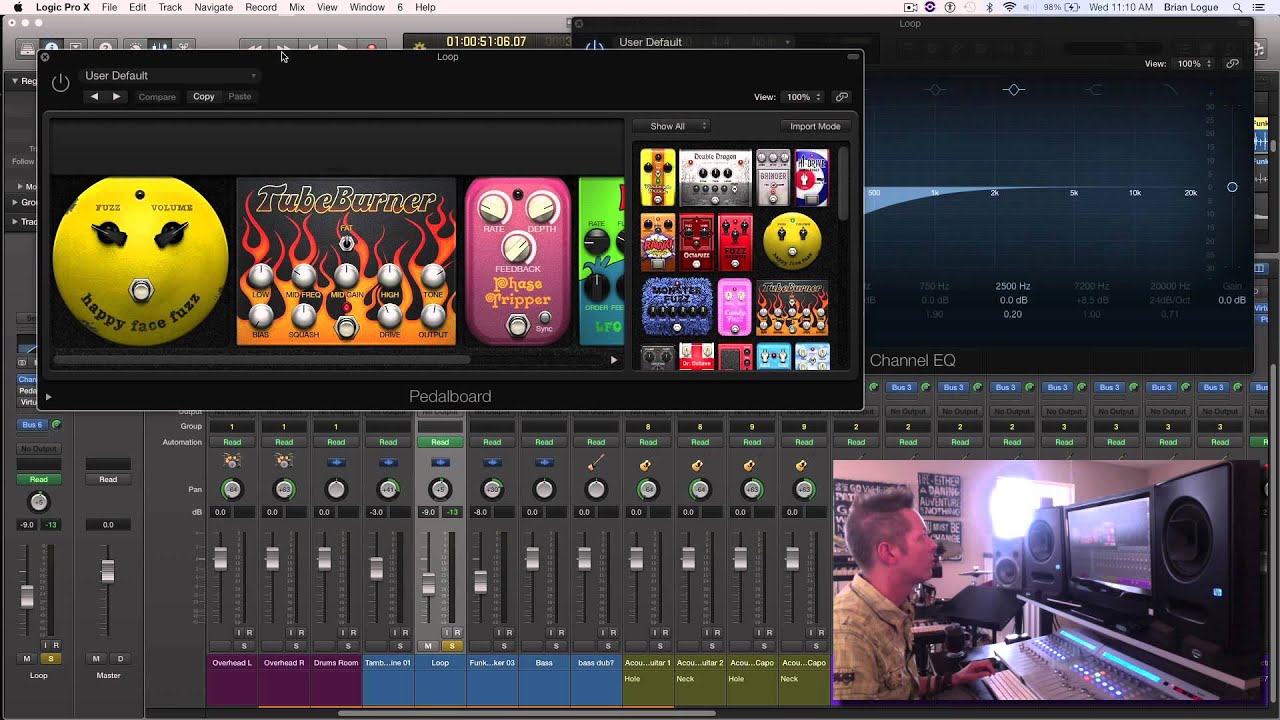Pick the red Fuzz Machine pedal in browser
The image size is (1280, 720).
click(x=734, y=242)
